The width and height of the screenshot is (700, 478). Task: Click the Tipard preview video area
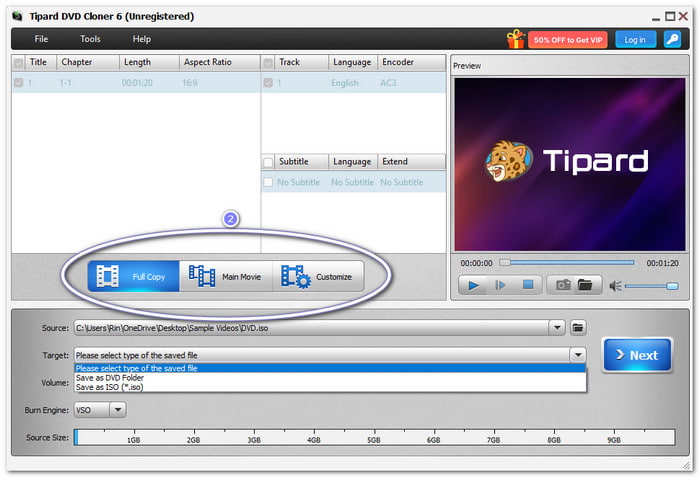570,164
